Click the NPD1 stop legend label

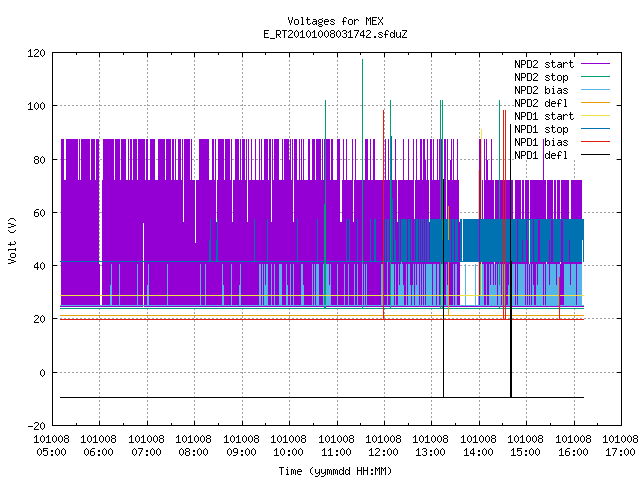coord(541,129)
